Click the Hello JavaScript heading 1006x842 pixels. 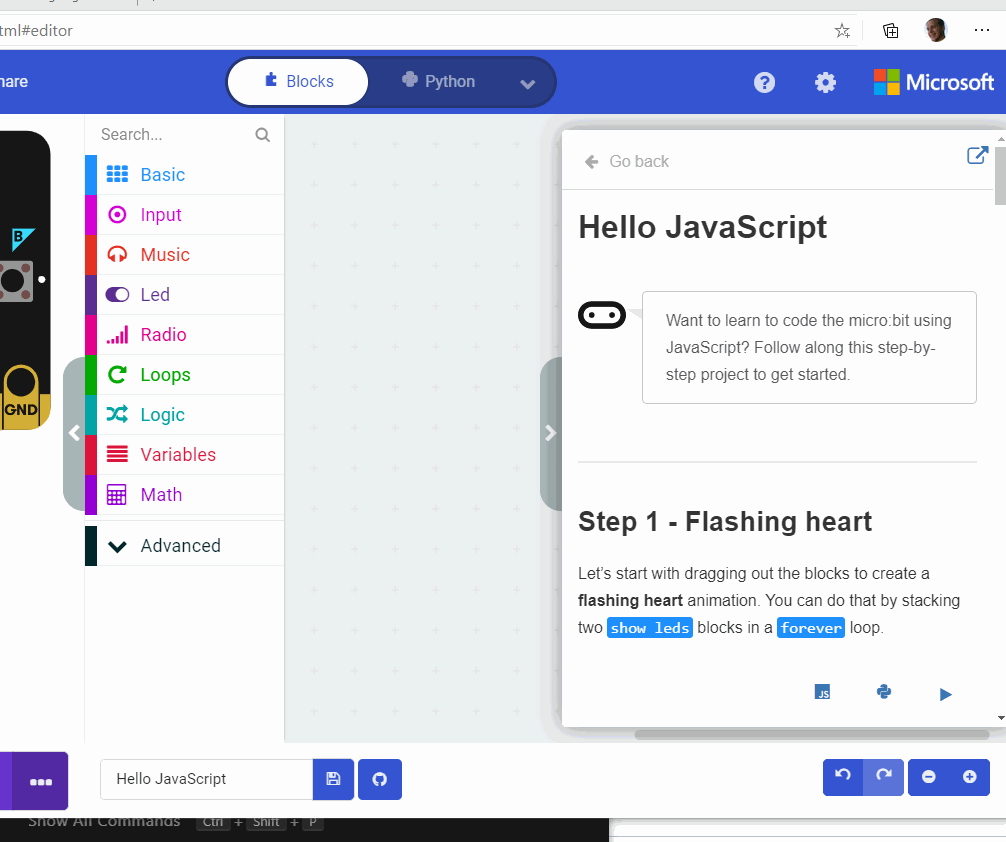click(x=703, y=227)
